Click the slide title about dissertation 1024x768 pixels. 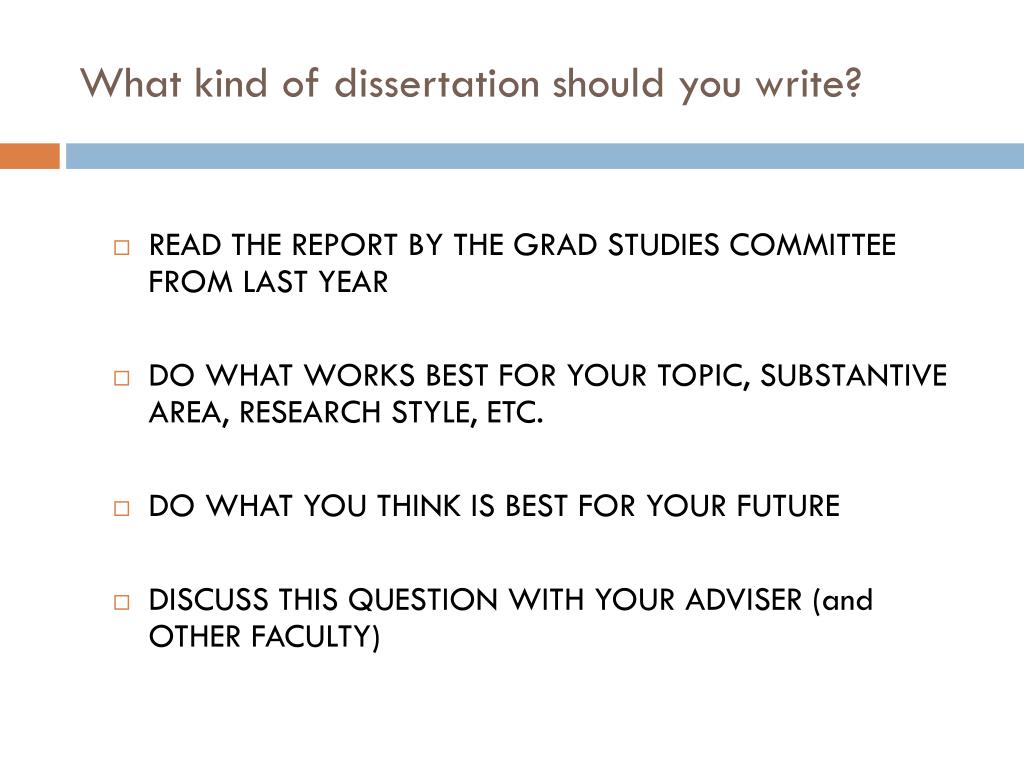(x=471, y=85)
